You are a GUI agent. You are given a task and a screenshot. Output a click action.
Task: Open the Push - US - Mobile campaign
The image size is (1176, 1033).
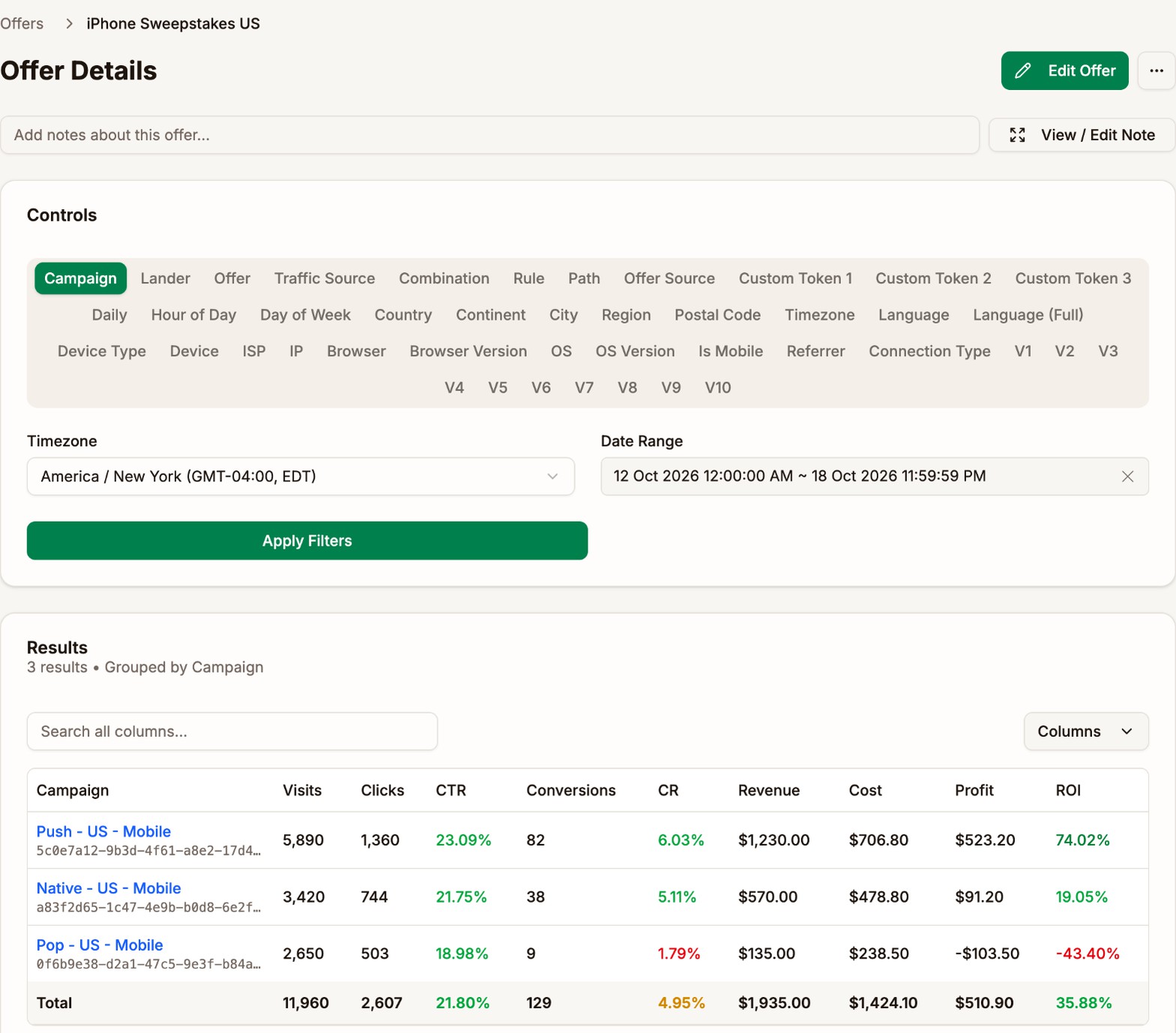(103, 831)
